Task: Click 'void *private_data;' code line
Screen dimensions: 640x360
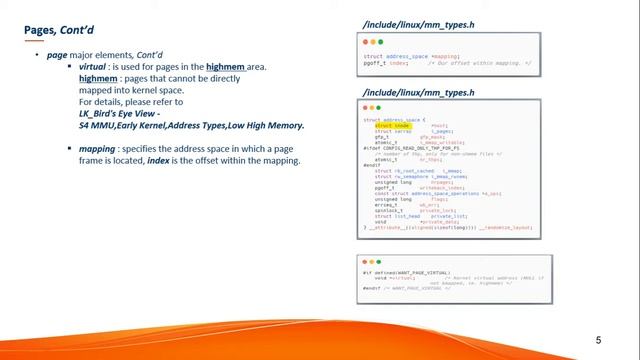Action: (417, 222)
